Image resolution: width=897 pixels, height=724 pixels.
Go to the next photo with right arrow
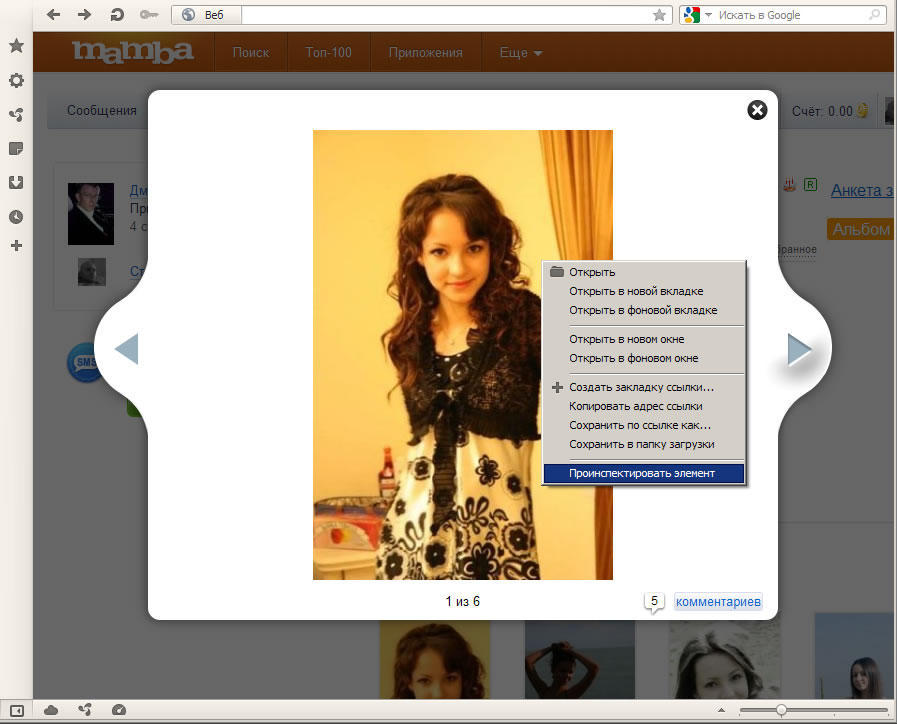(x=799, y=349)
